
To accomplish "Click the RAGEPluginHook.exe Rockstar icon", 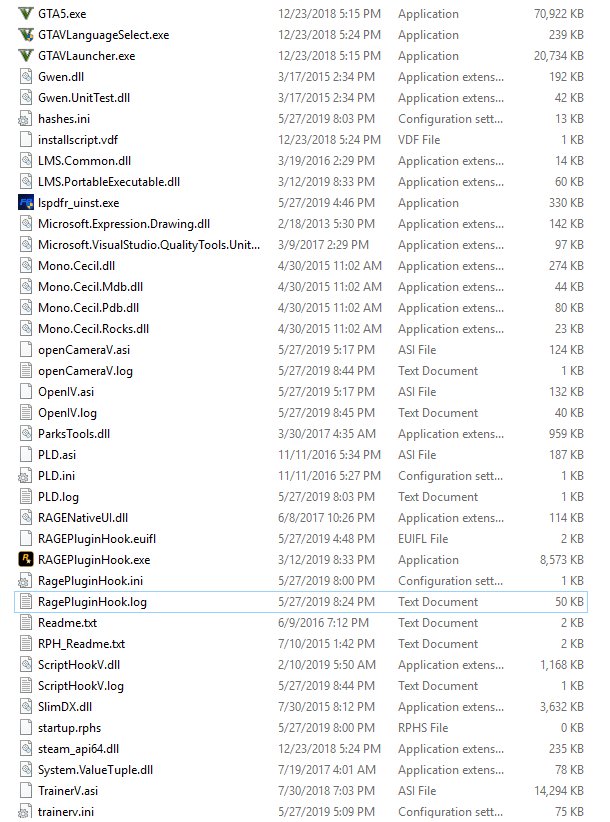I will tap(26, 559).
